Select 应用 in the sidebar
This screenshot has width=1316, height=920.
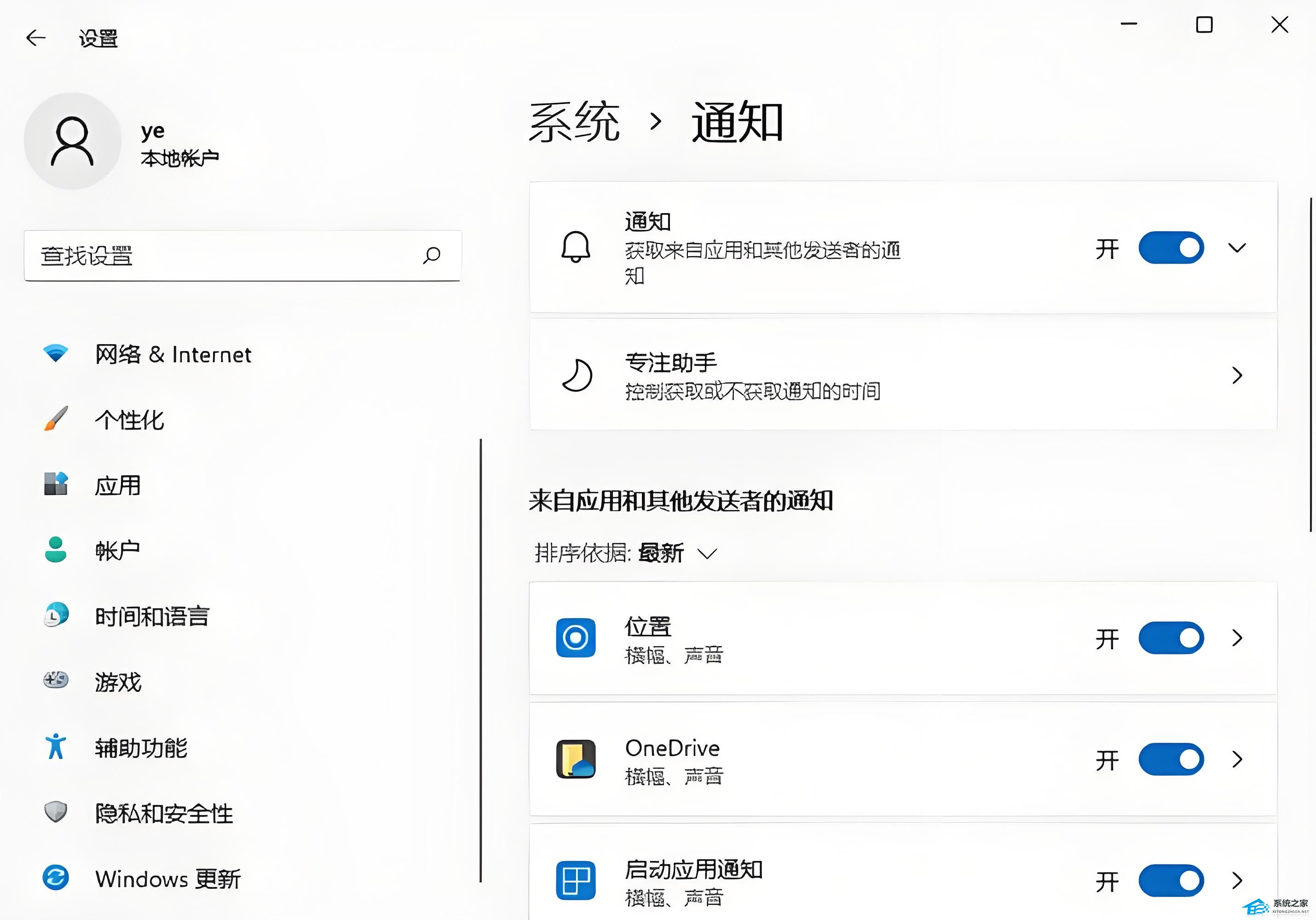click(117, 485)
